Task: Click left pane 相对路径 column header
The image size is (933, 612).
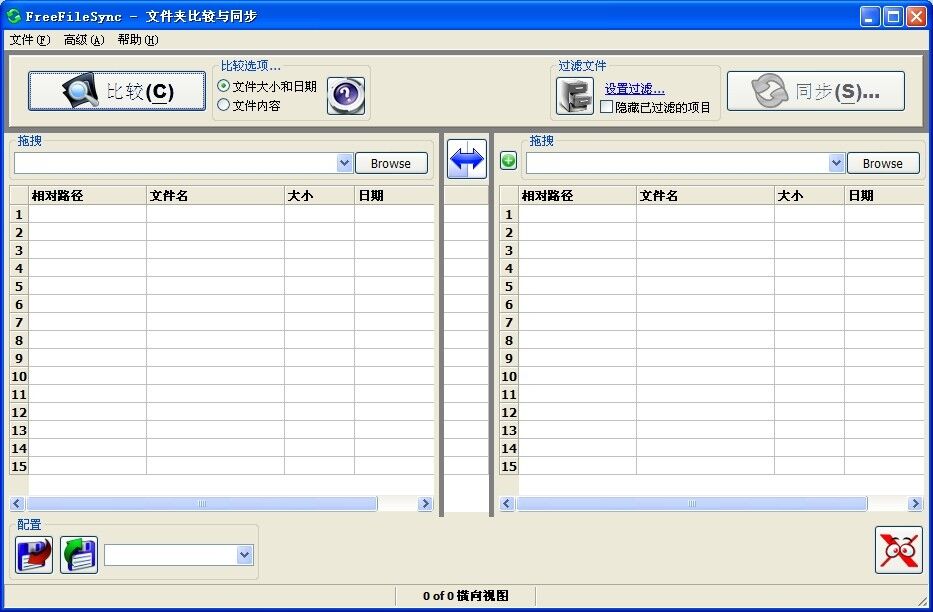Action: 87,195
